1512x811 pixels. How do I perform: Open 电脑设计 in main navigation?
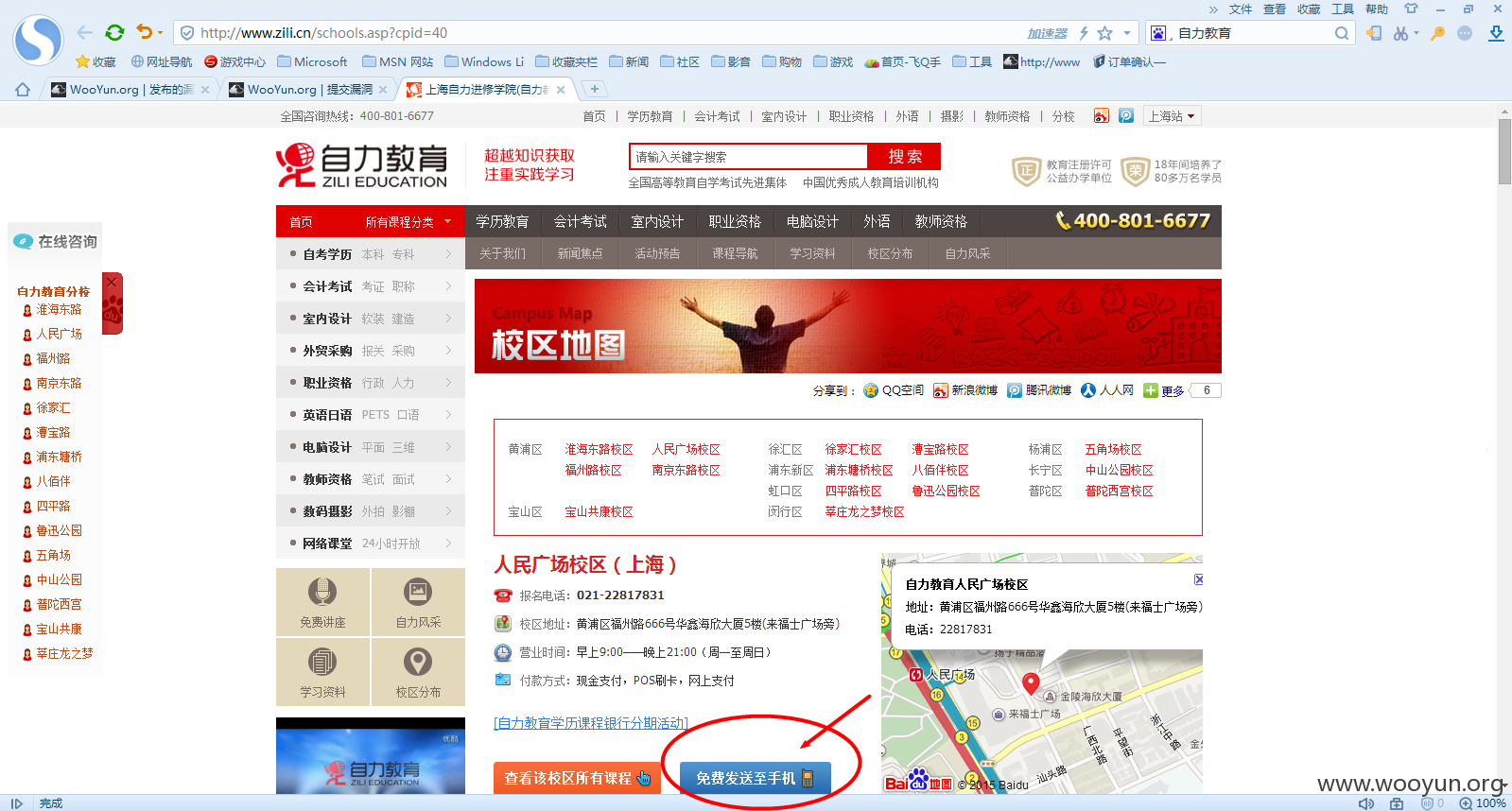click(812, 221)
